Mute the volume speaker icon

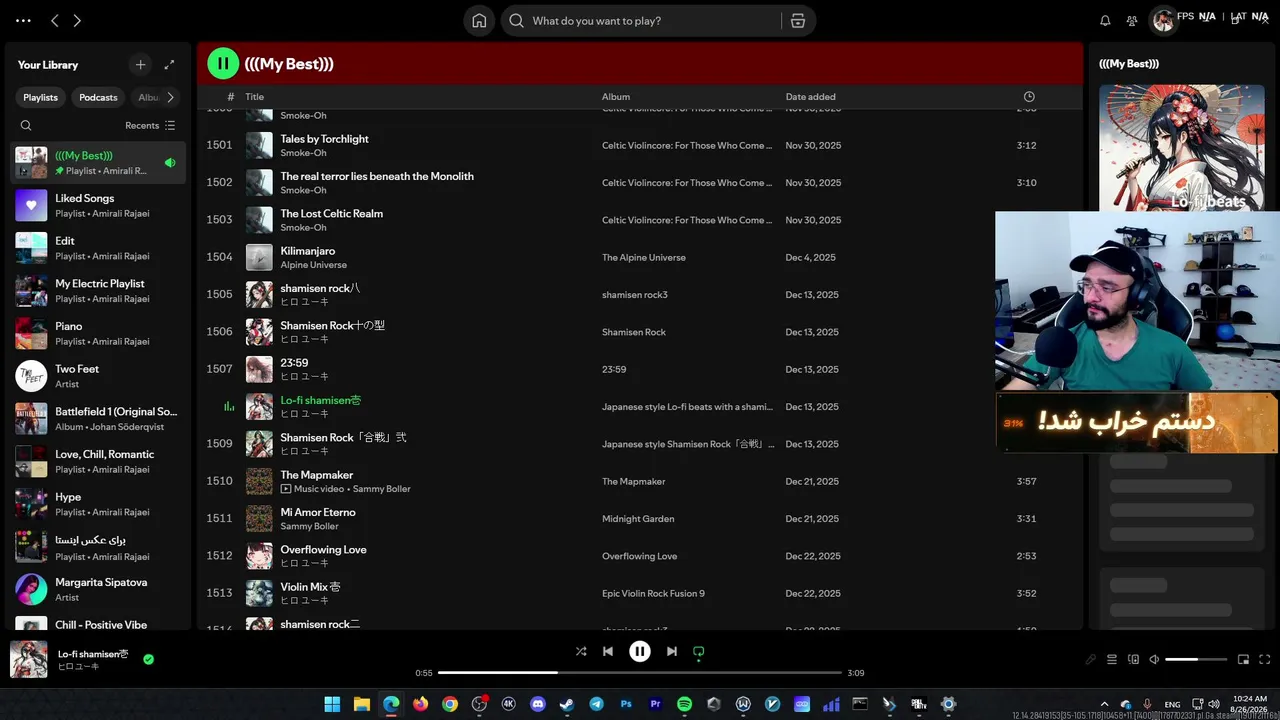tap(1154, 660)
